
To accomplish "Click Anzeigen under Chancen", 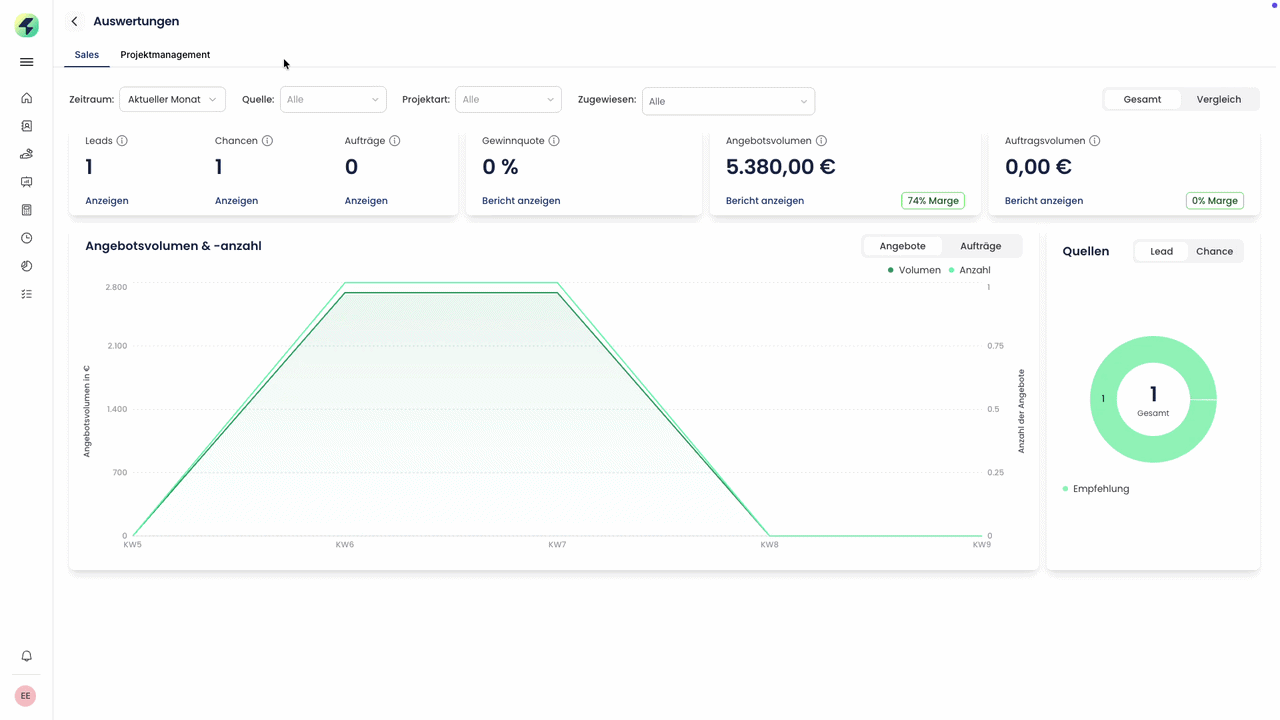I will coord(236,201).
